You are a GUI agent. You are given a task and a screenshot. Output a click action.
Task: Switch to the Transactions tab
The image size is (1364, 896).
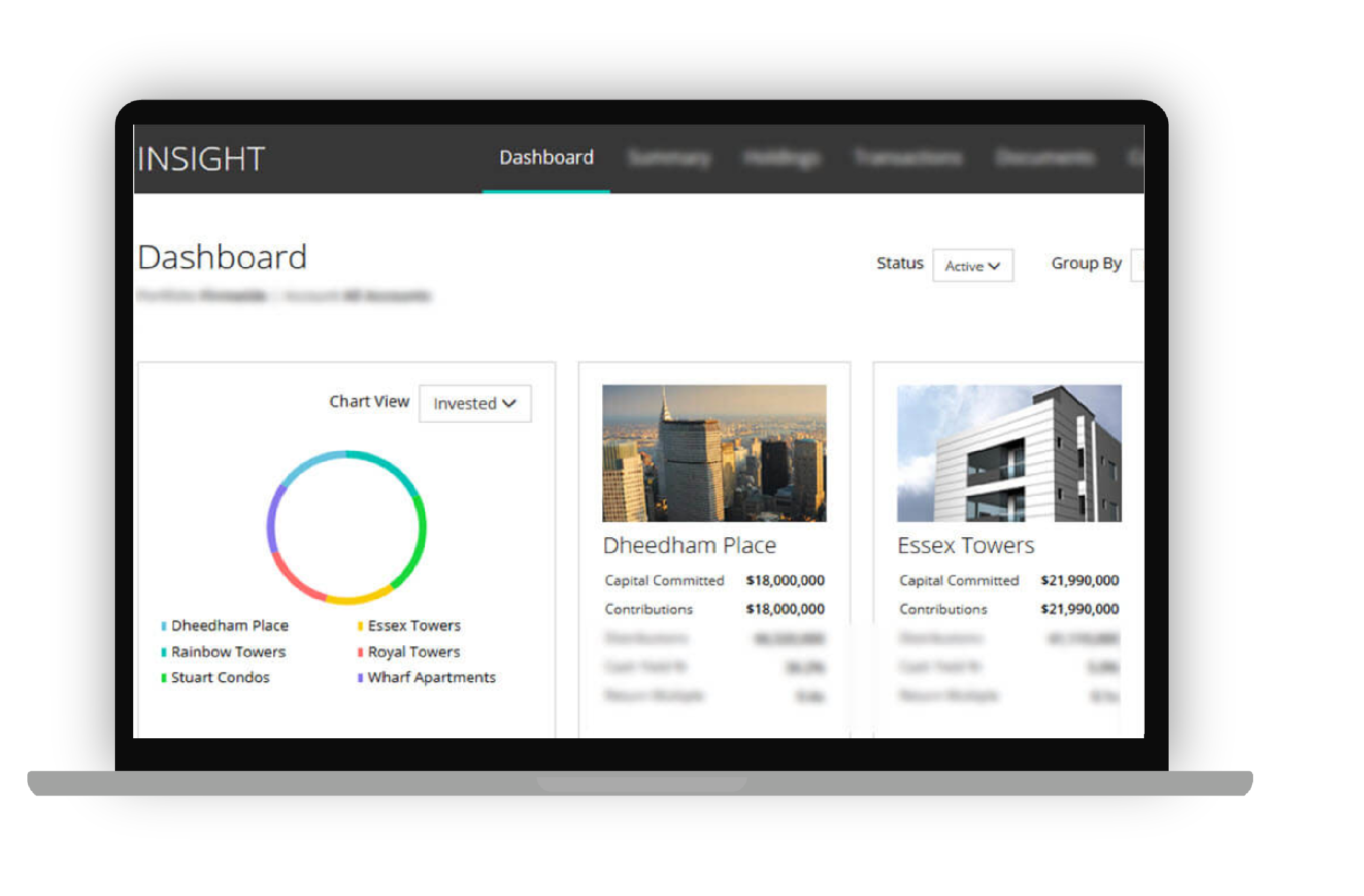[909, 158]
